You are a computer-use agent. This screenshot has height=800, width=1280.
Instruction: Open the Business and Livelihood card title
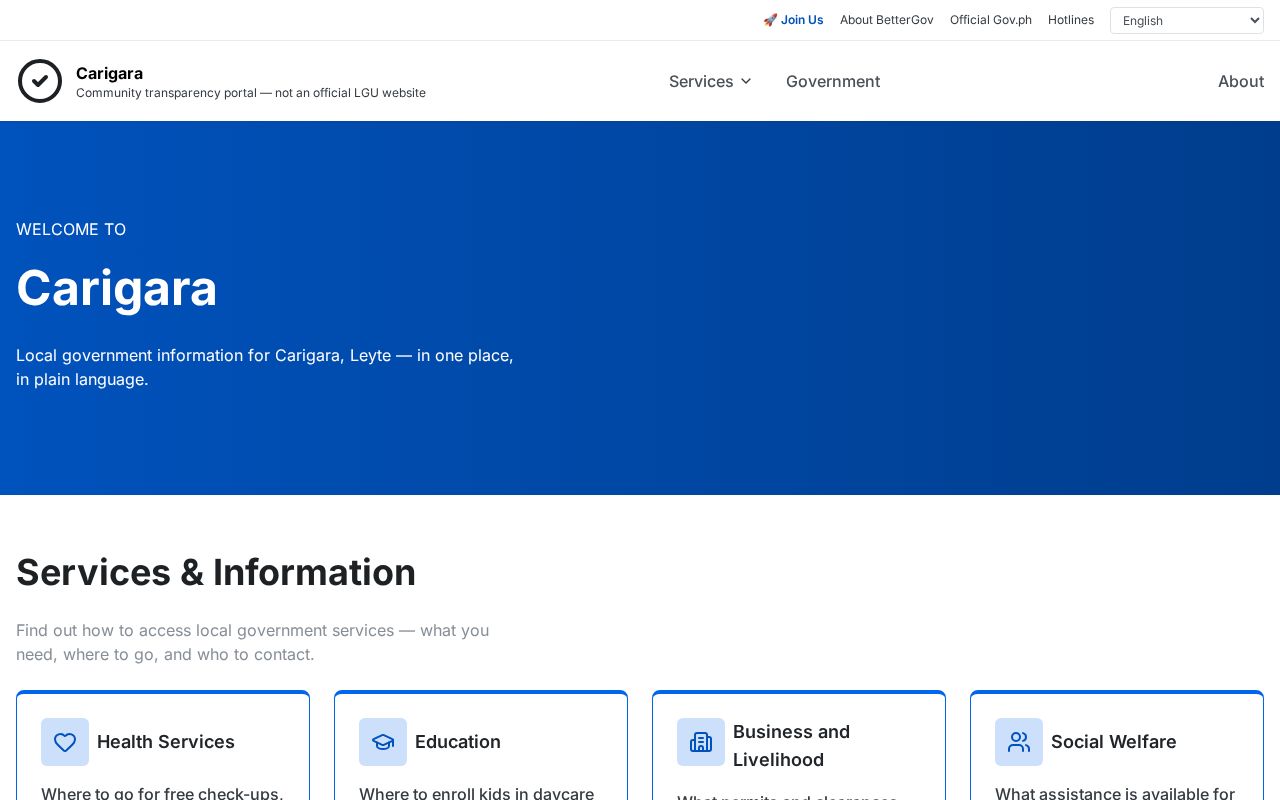click(791, 746)
